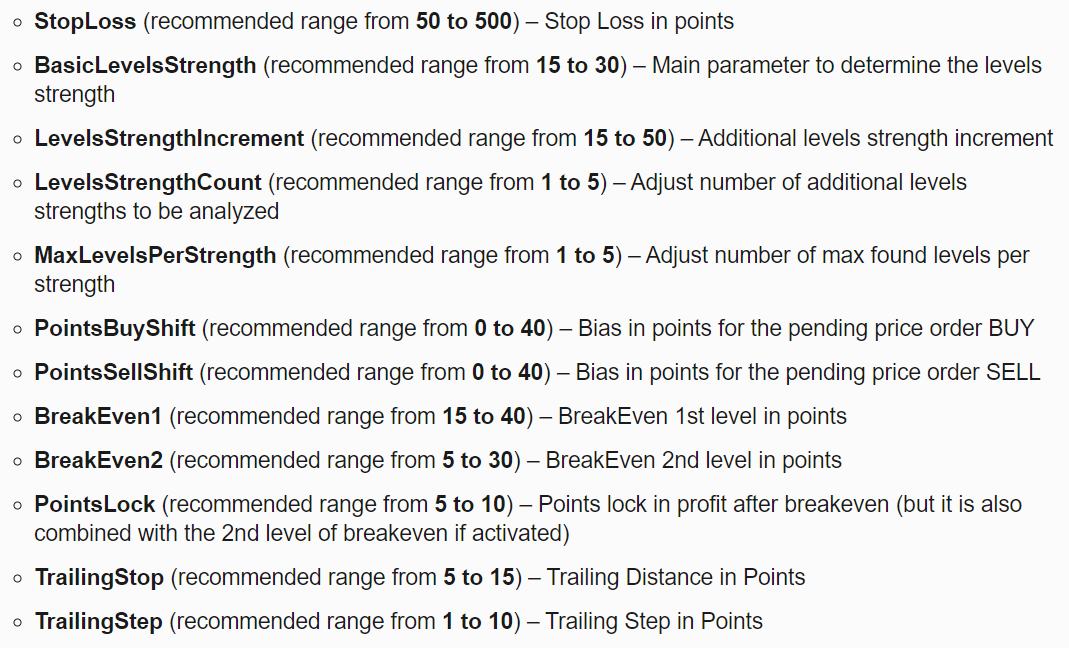
Task: Click the PointsBuyShift parameter label
Action: pos(115,329)
